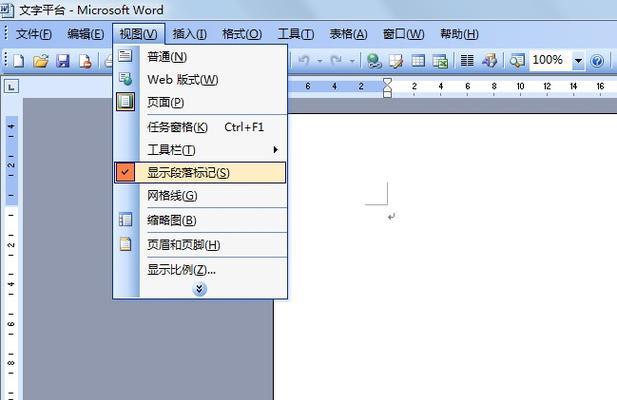Screen dimensions: 617x400
Task: Open the 文件(F) menu
Action: pyautogui.click(x=33, y=34)
